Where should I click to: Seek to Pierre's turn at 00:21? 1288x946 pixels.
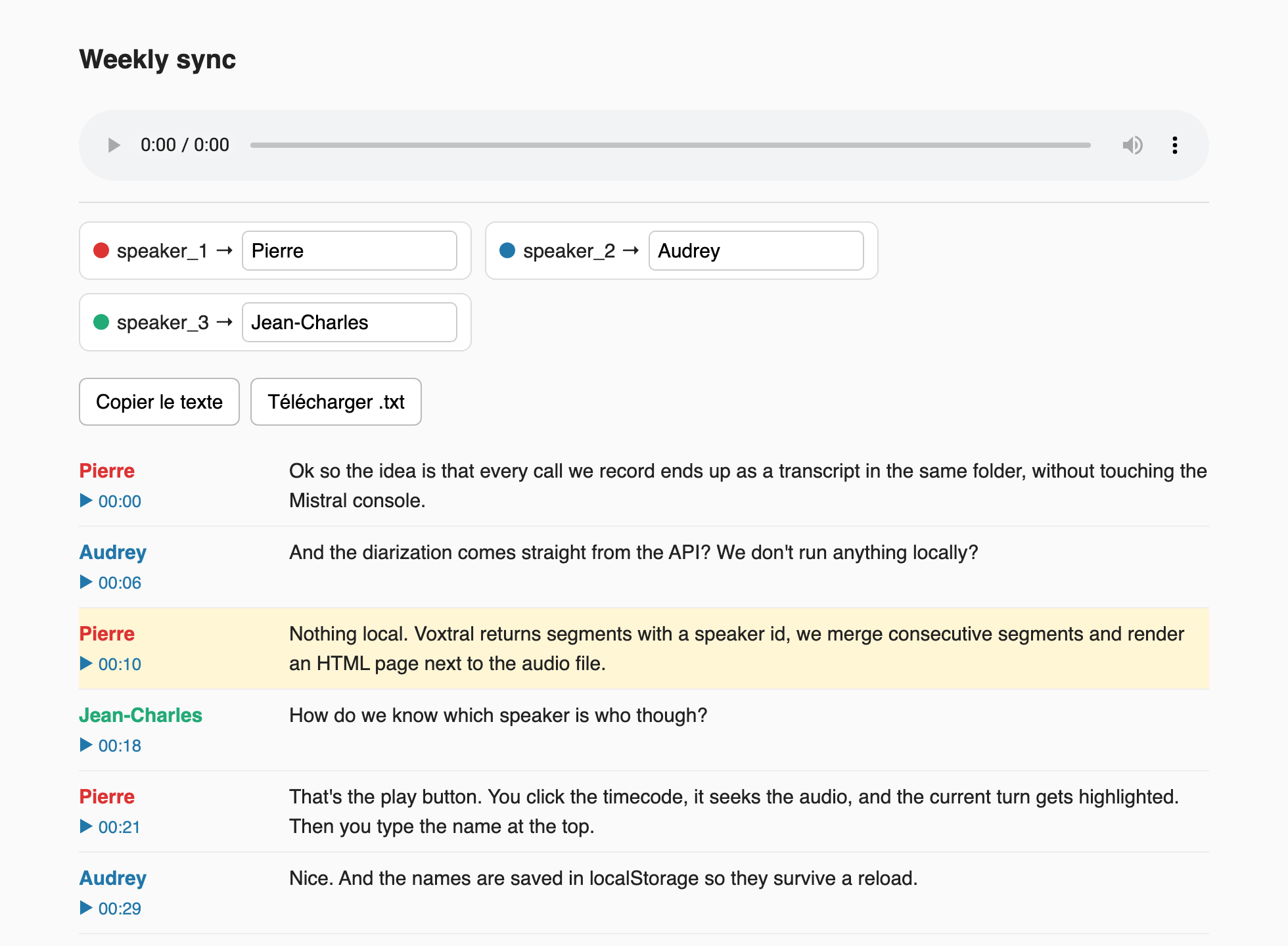pyautogui.click(x=110, y=827)
